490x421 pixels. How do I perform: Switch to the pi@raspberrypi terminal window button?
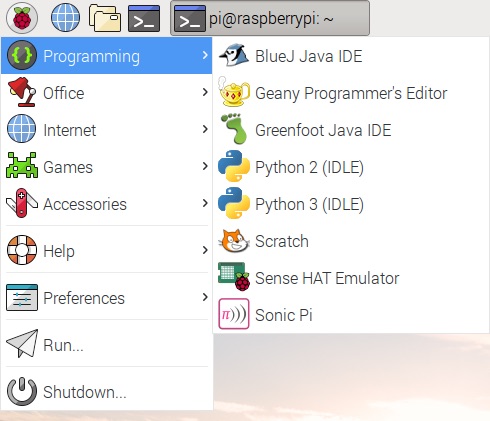270,18
